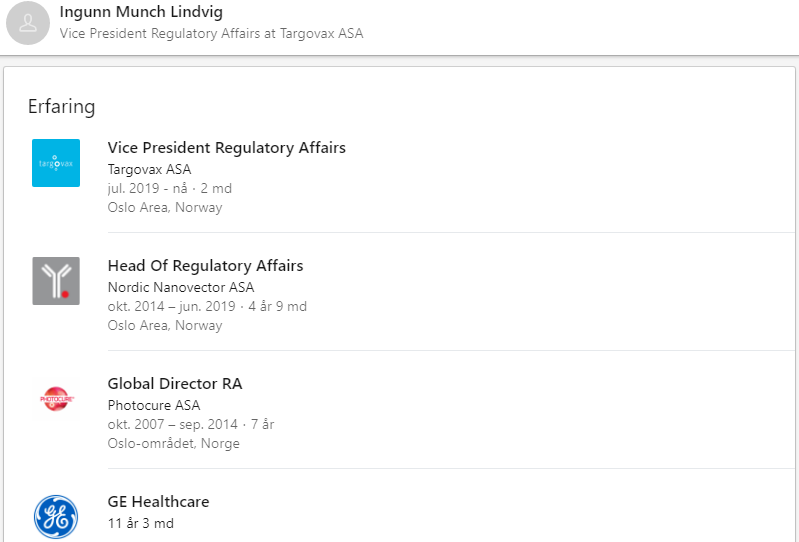Click the Targovax company logo
The height and width of the screenshot is (542, 799).
click(x=56, y=163)
